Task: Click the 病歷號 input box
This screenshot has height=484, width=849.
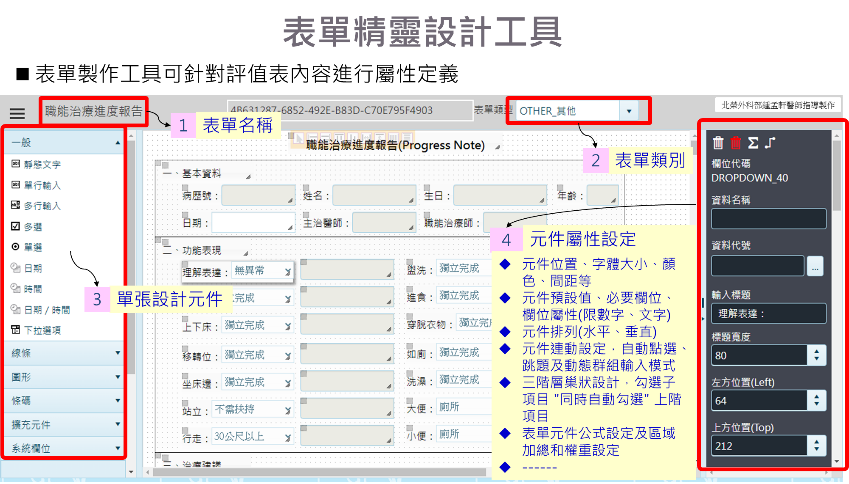Action: (x=258, y=195)
